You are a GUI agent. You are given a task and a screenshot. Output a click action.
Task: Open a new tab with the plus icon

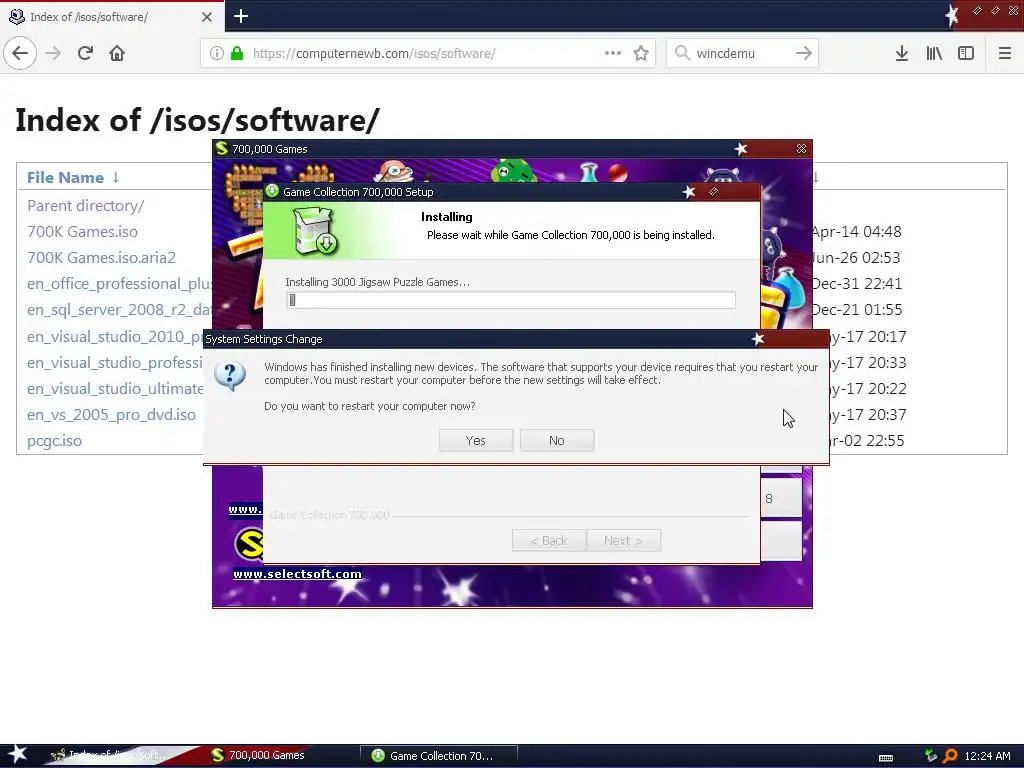click(x=241, y=16)
